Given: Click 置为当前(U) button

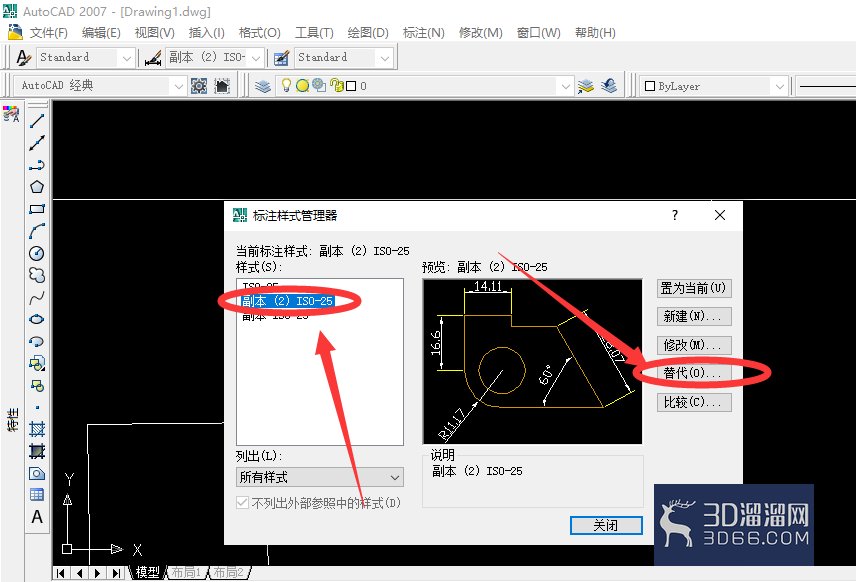Looking at the screenshot, I should [x=694, y=288].
